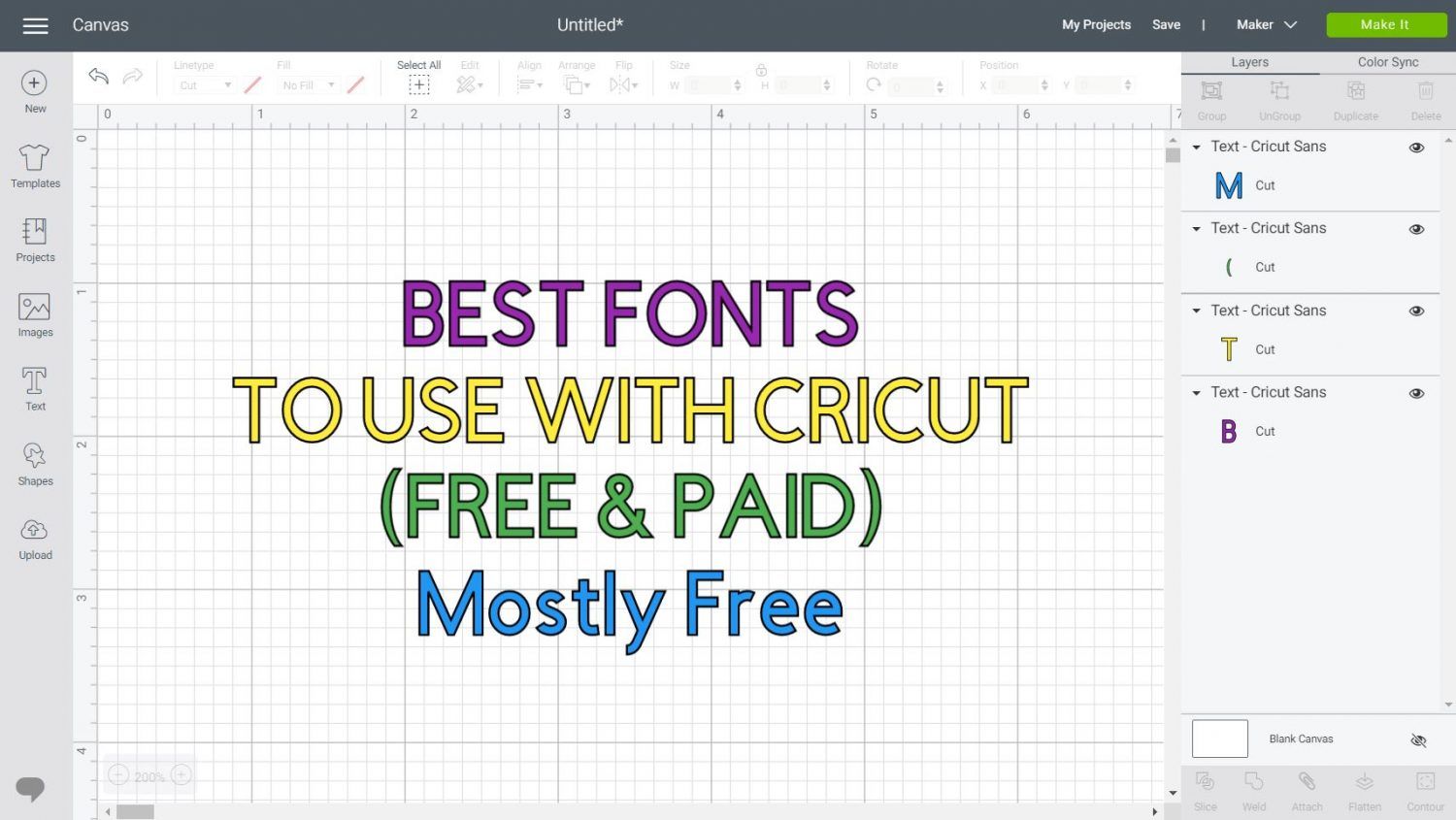Open the Templates panel
This screenshot has height=820, width=1456.
pyautogui.click(x=35, y=166)
